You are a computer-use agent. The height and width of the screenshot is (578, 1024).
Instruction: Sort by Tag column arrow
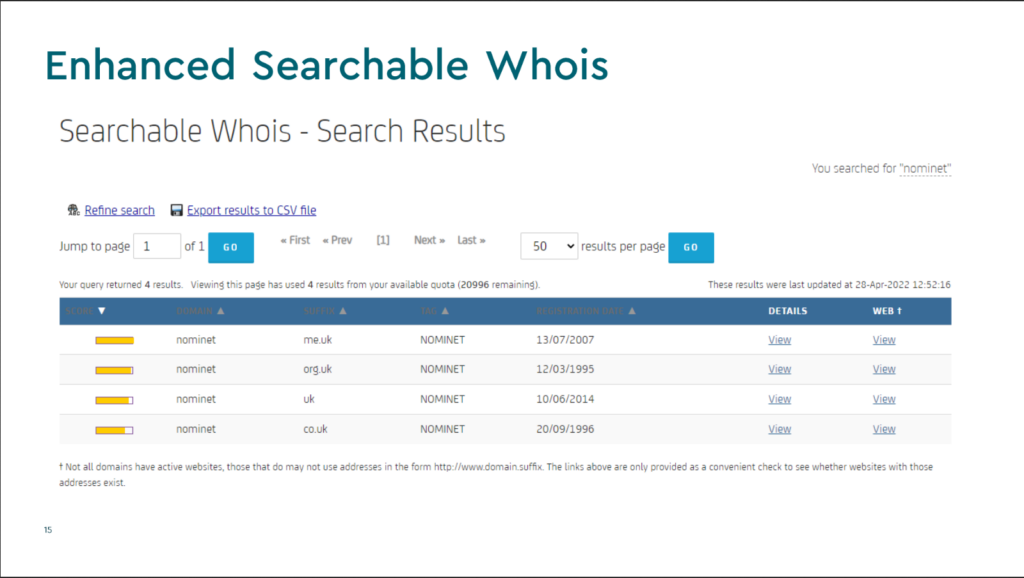443,311
